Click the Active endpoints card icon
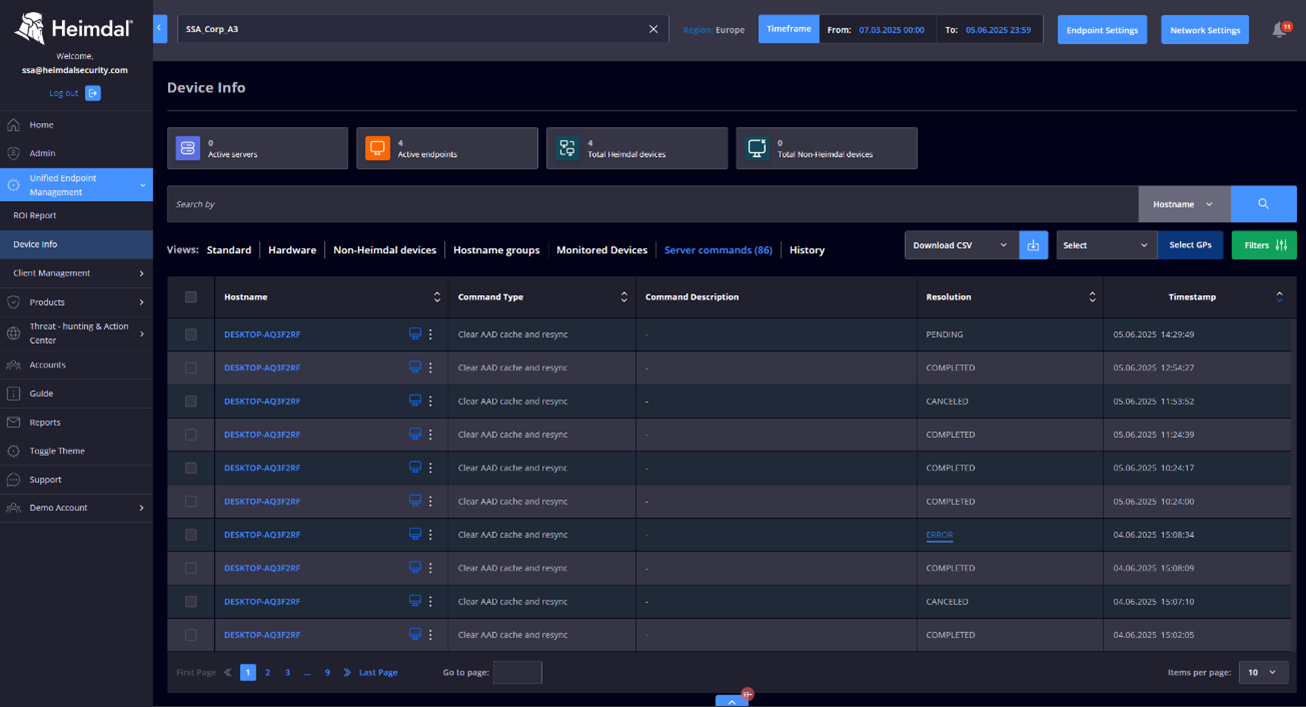The width and height of the screenshot is (1306, 707). point(377,148)
